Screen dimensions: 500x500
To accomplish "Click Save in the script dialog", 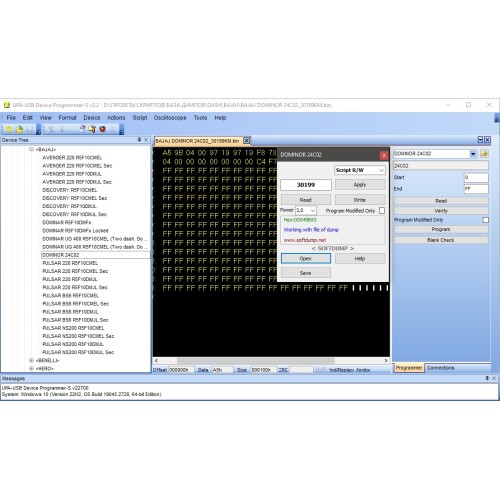I will (x=306, y=273).
